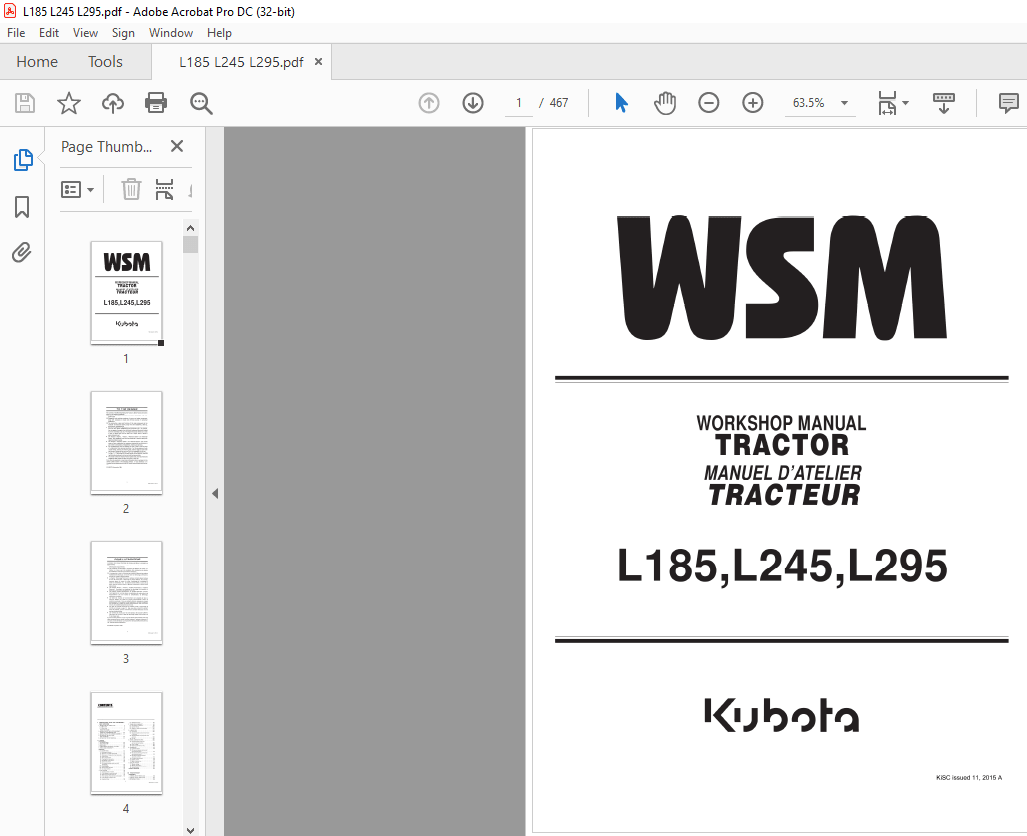This screenshot has width=1027, height=836.
Task: Delete selected page thumbnail
Action: click(x=131, y=189)
